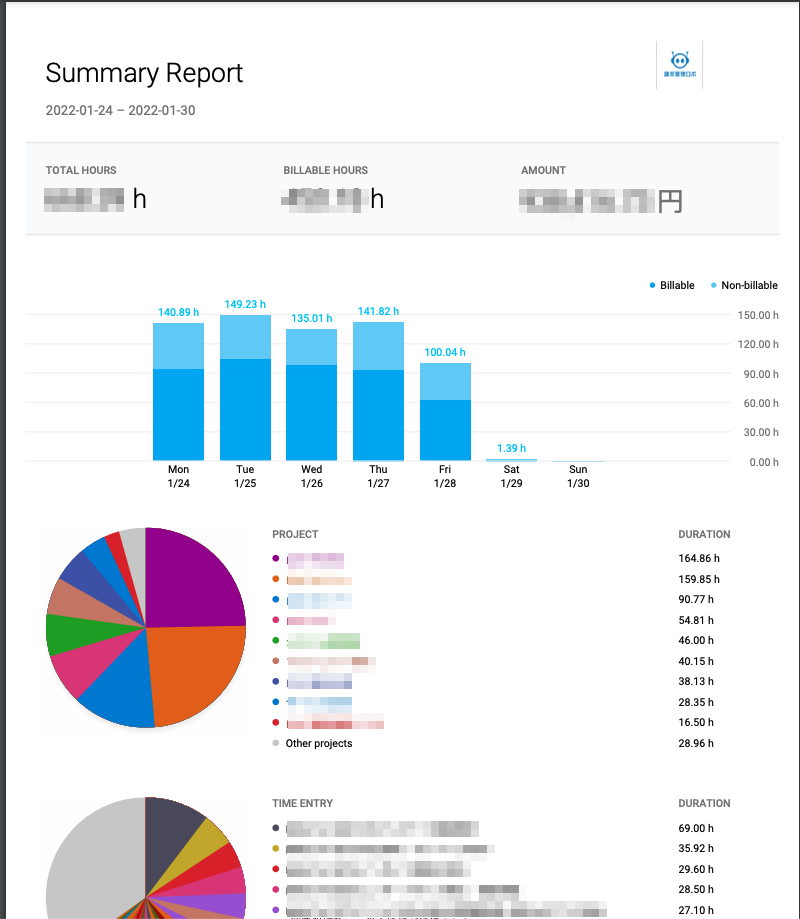
Task: Click the 164.86 h duration value
Action: pos(699,559)
